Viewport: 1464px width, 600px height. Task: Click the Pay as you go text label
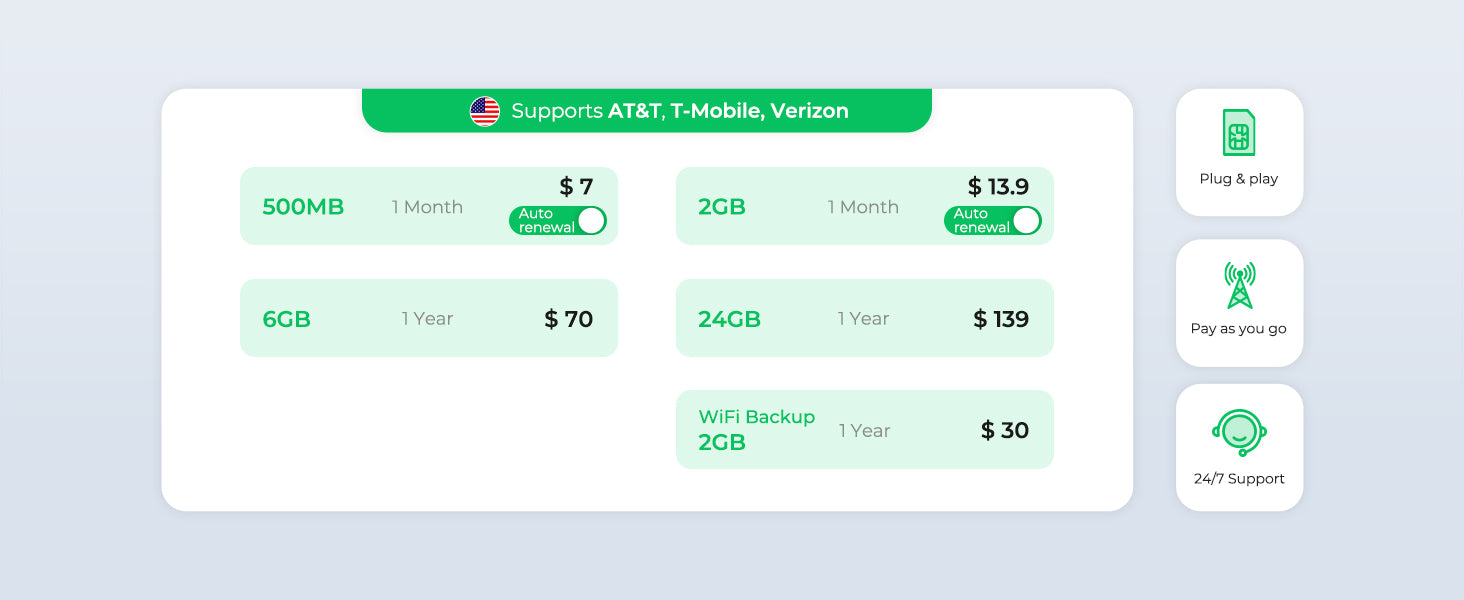[1239, 329]
